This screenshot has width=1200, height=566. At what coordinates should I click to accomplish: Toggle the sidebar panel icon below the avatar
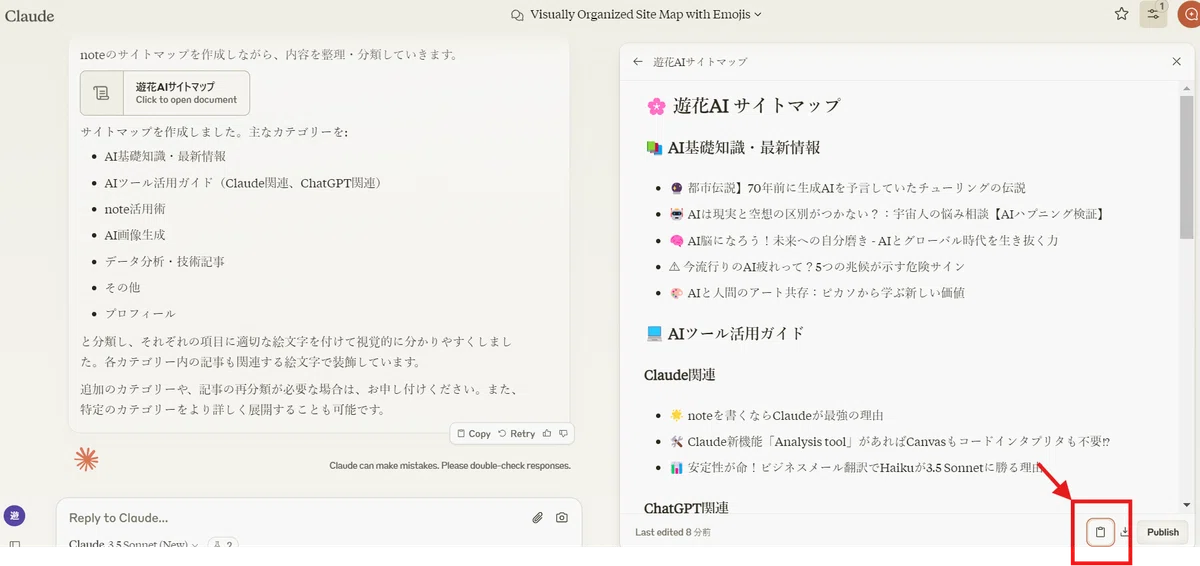tap(14, 546)
